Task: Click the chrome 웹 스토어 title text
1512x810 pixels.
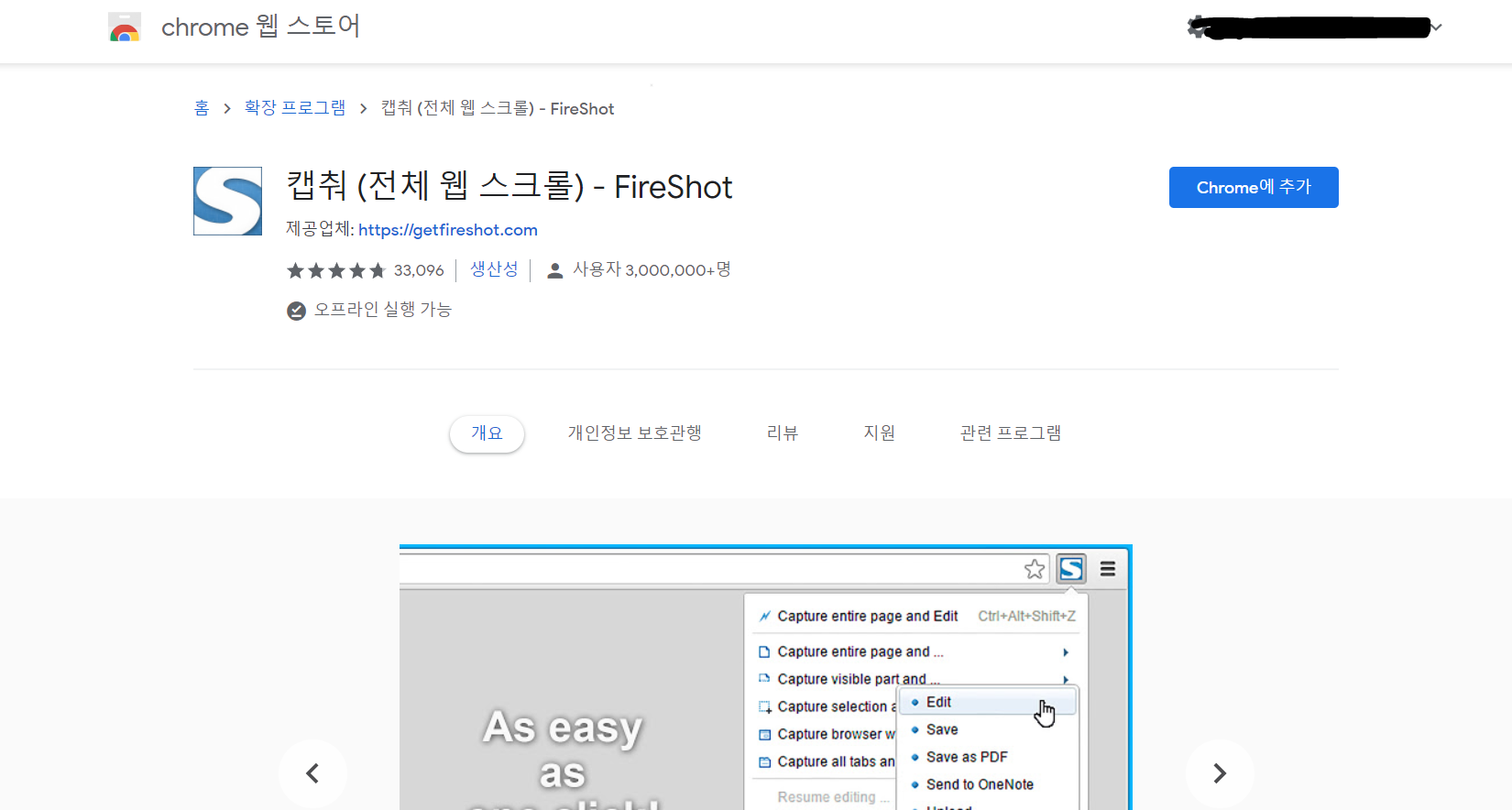Action: pyautogui.click(x=261, y=27)
